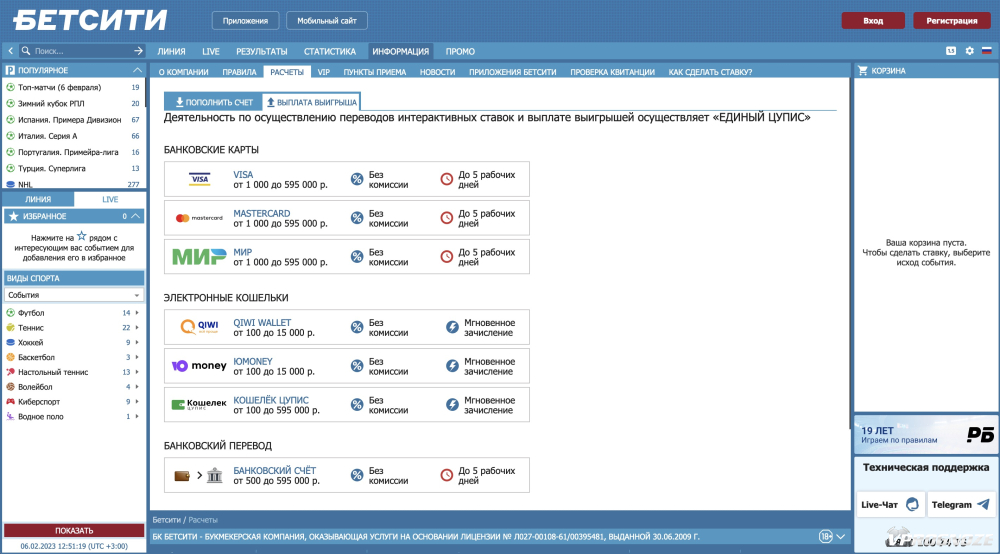Image resolution: width=1000 pixels, height=554 pixels.
Task: Open the MASTERCARD link
Action: coord(261,214)
